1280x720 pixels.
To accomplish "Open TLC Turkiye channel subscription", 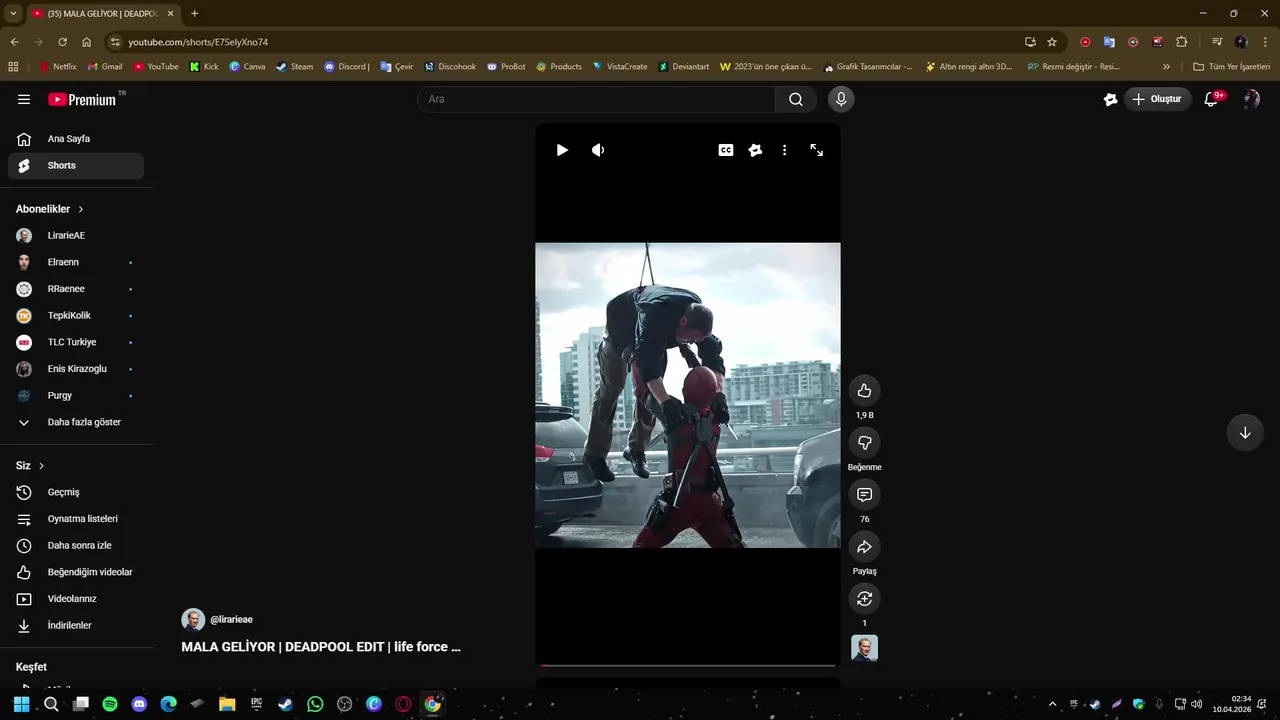I will 76,342.
